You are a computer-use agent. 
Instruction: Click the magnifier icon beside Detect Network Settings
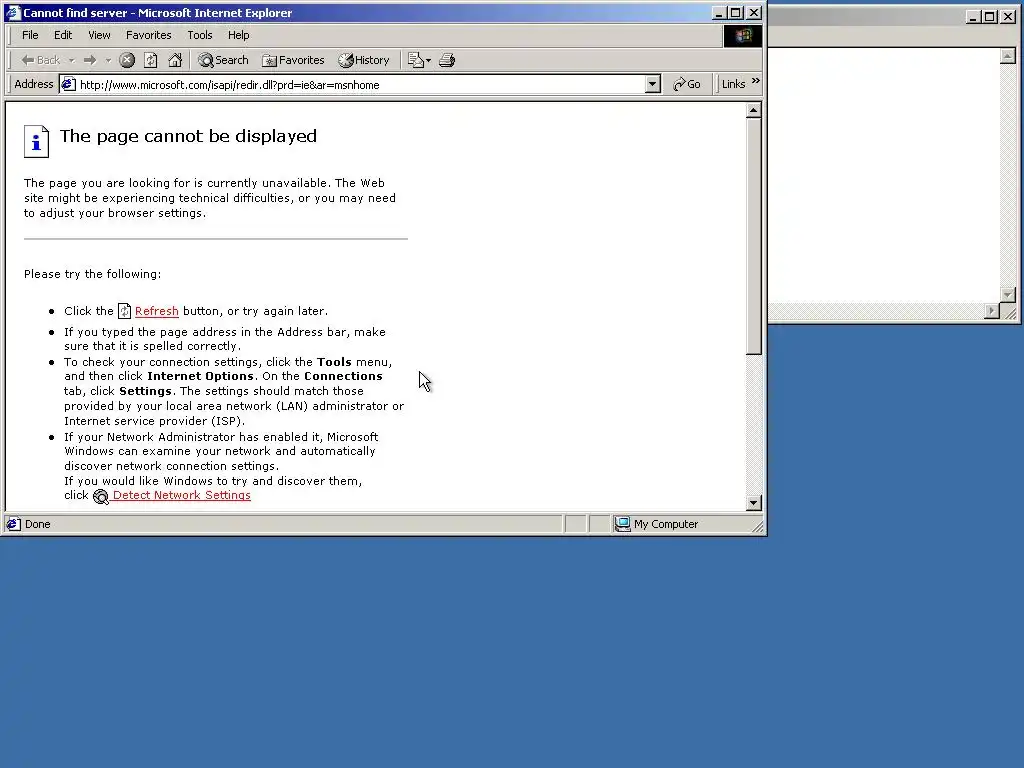click(101, 497)
